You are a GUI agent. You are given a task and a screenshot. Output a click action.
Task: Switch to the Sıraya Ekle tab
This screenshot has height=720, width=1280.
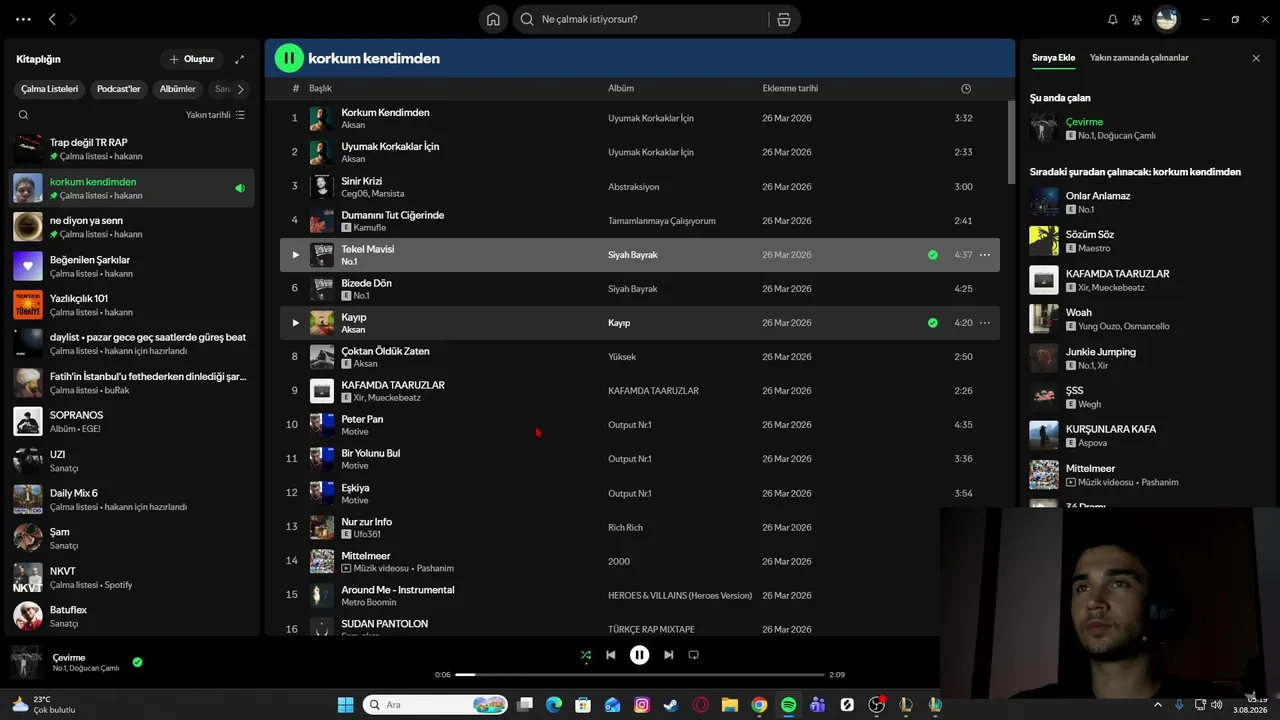tap(1053, 58)
